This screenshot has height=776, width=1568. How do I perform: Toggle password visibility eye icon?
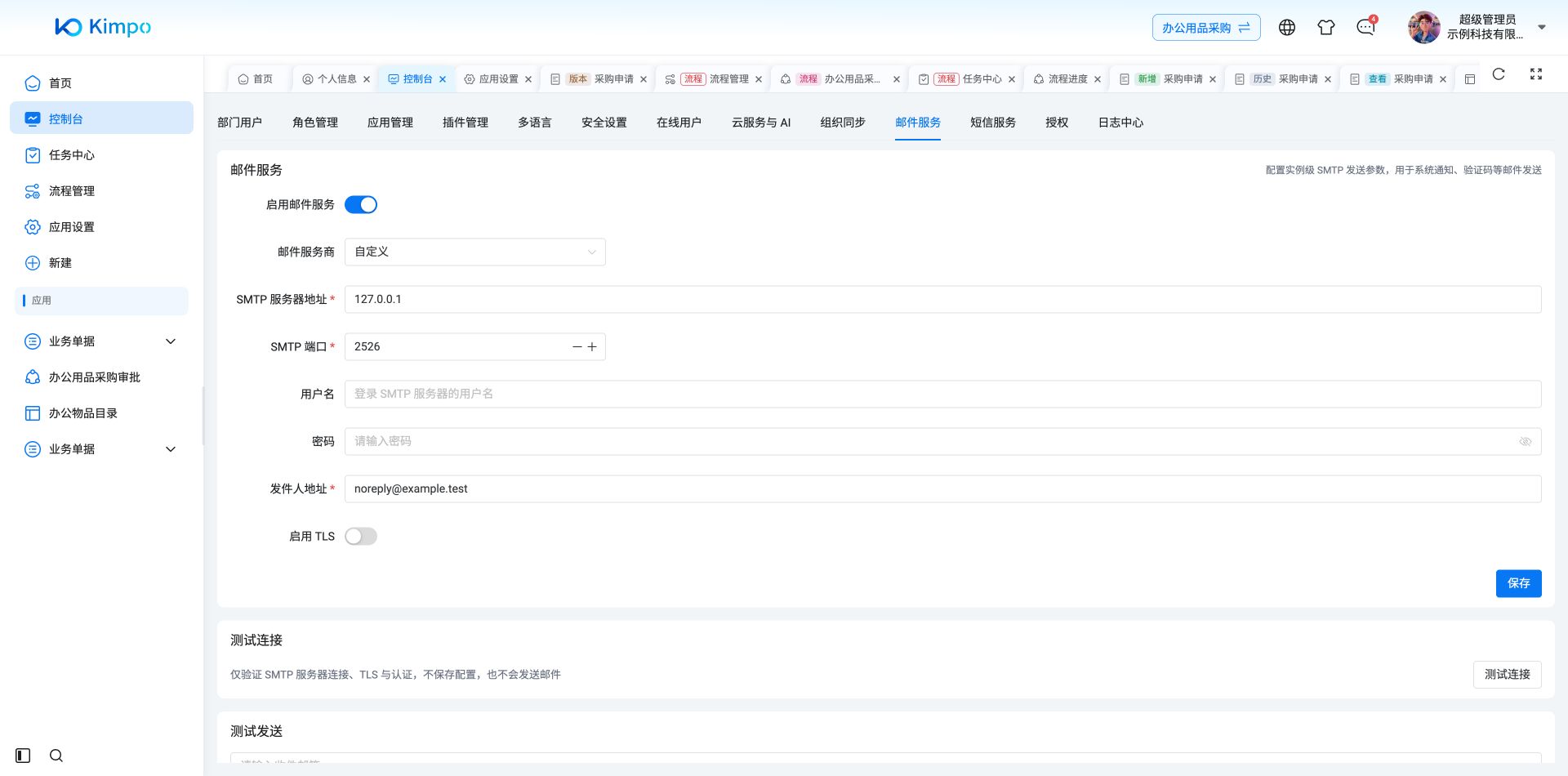1525,442
